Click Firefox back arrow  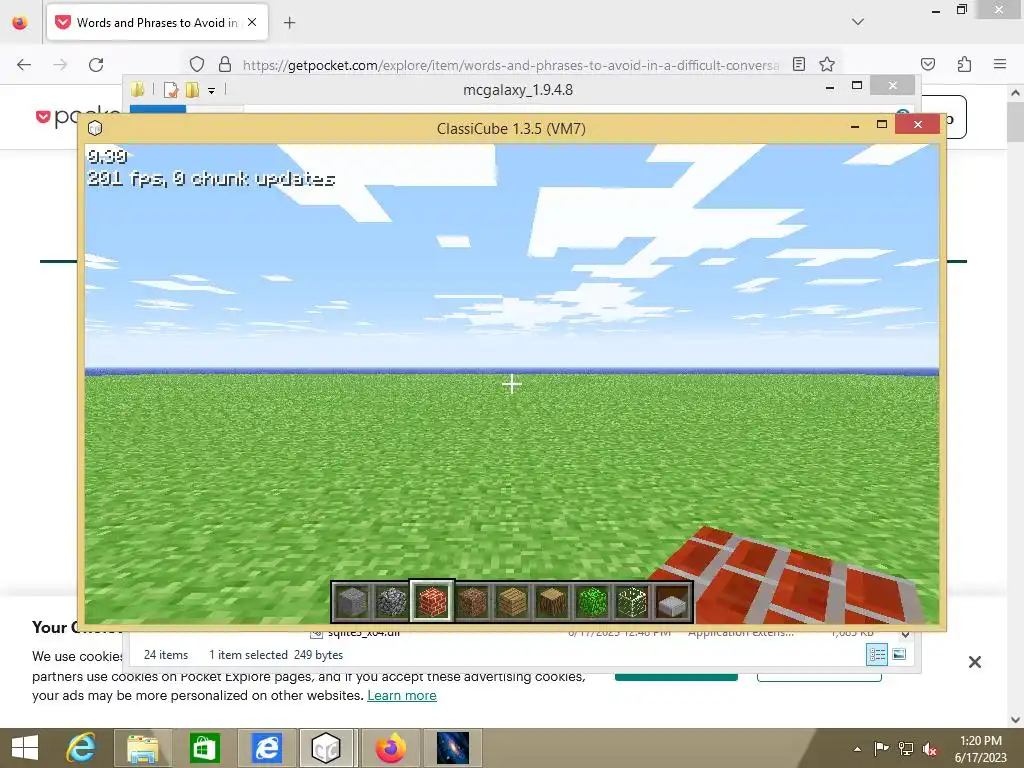coord(24,64)
